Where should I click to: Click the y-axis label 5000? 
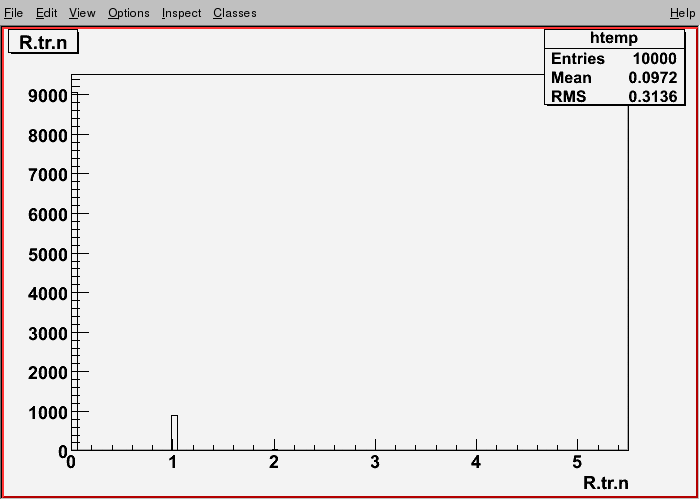(47, 254)
